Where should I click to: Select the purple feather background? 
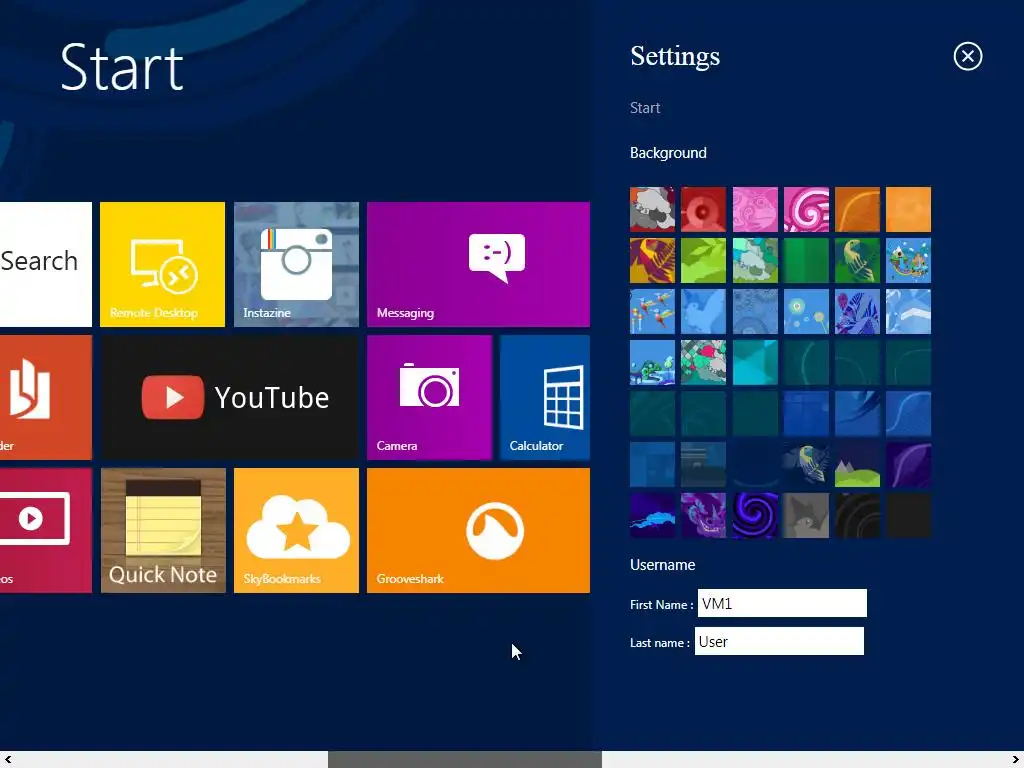[908, 464]
